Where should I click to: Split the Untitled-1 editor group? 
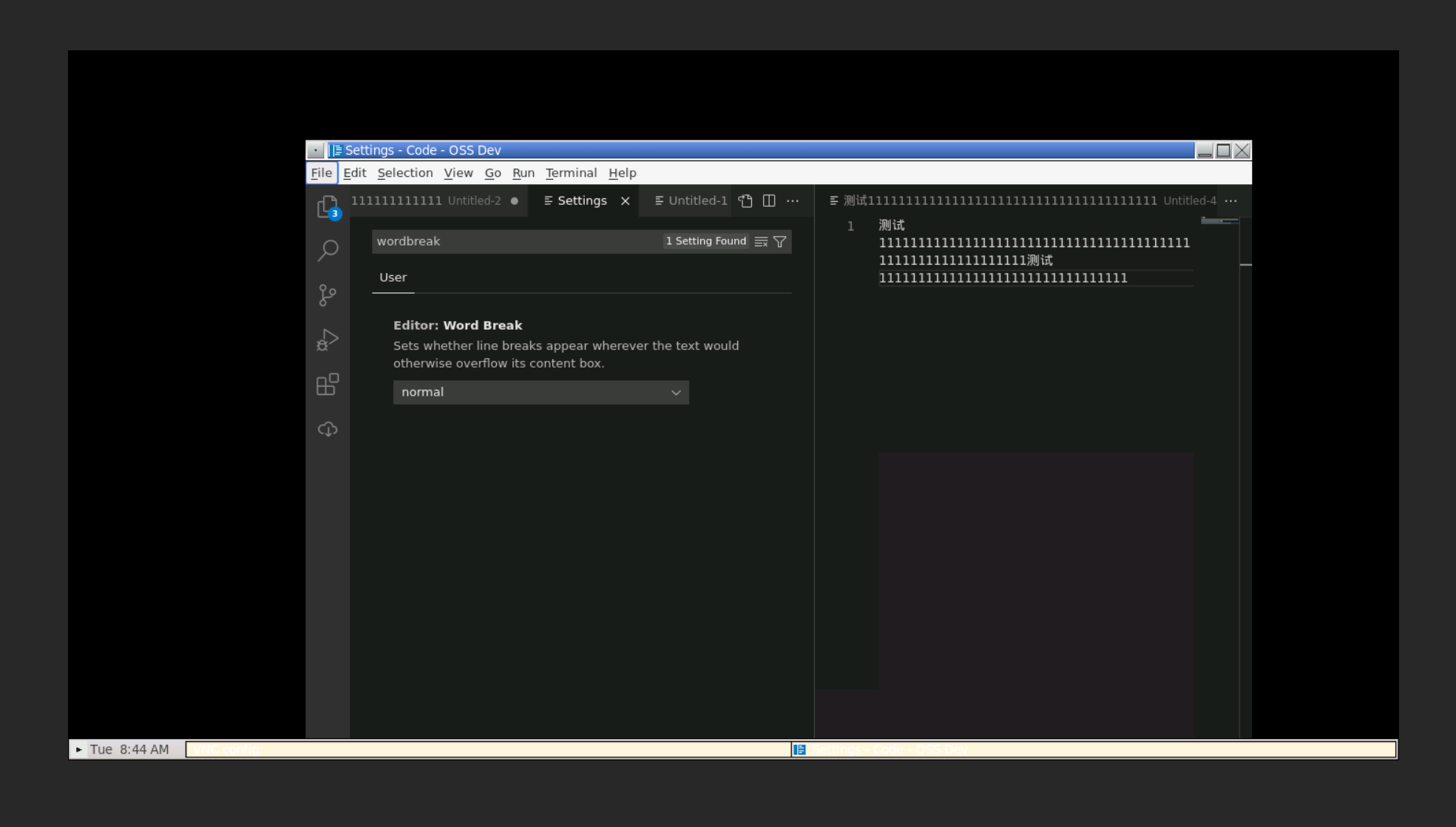[769, 200]
